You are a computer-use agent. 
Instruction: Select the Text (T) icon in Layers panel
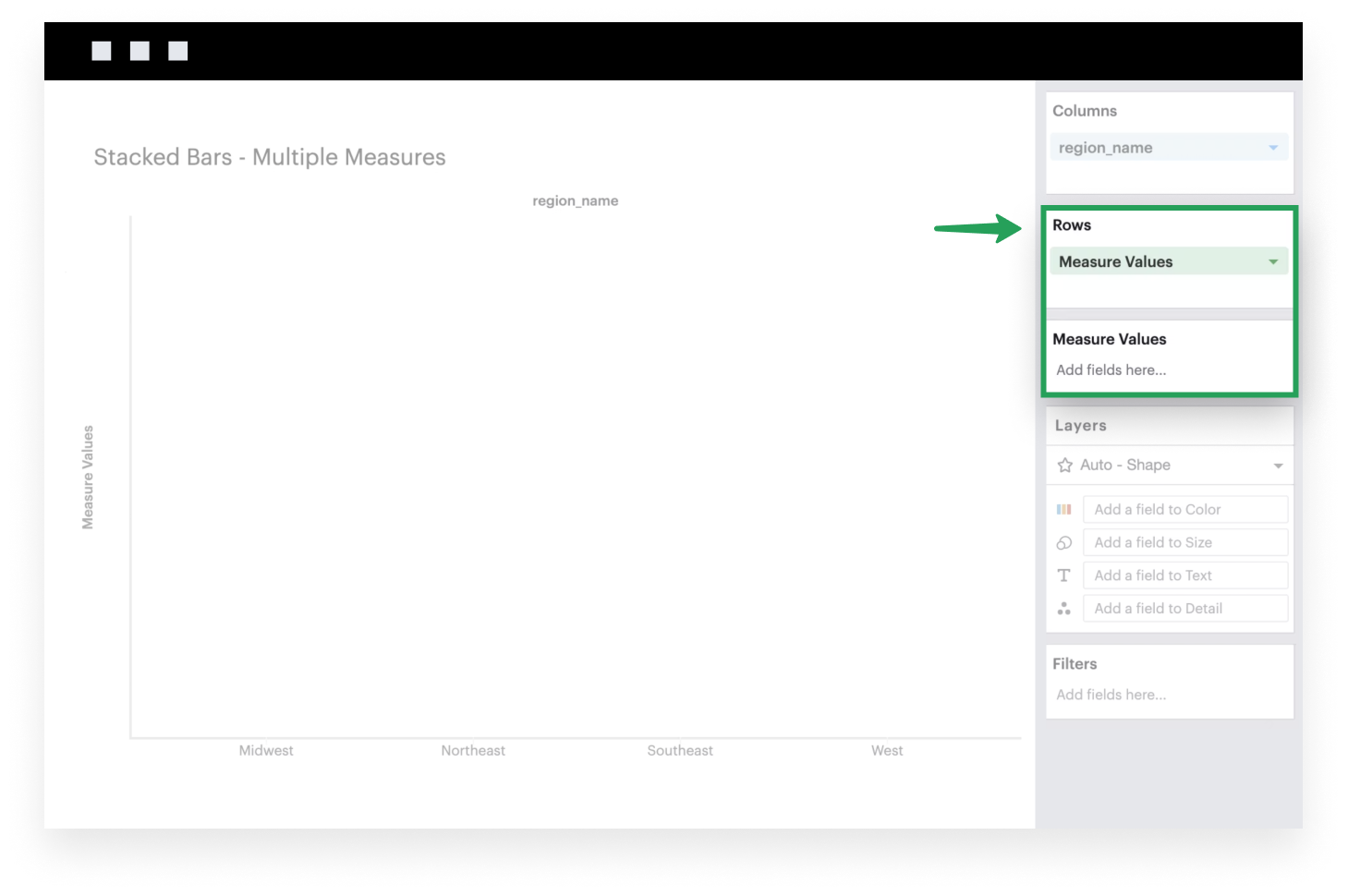1063,575
